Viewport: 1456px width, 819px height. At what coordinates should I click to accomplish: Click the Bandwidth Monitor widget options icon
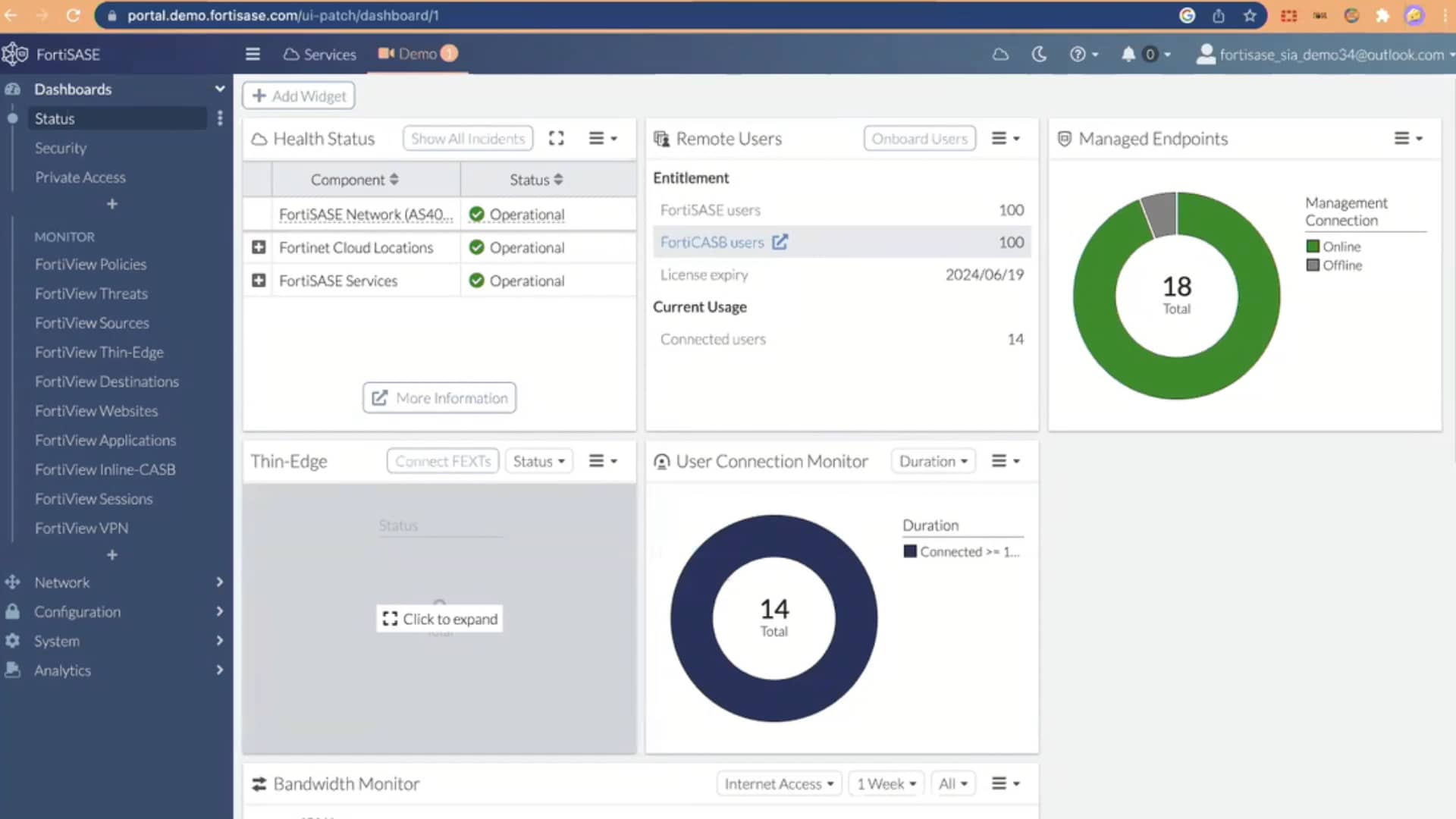(1001, 783)
